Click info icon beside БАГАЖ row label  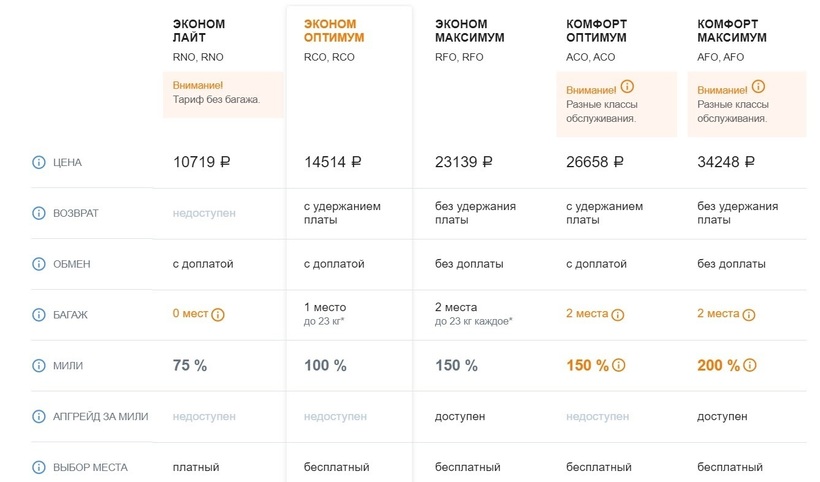pyautogui.click(x=39, y=315)
